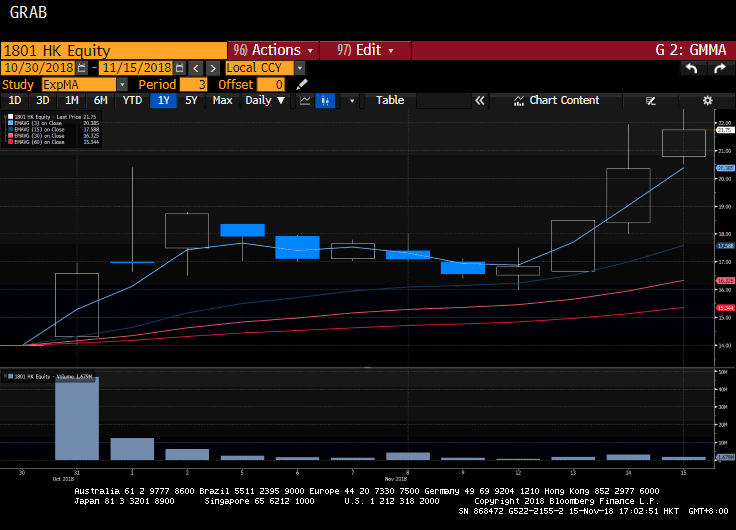Open the Local CCY currency dropdown arrow
Viewport: 736px width, 530px height.
click(x=299, y=68)
